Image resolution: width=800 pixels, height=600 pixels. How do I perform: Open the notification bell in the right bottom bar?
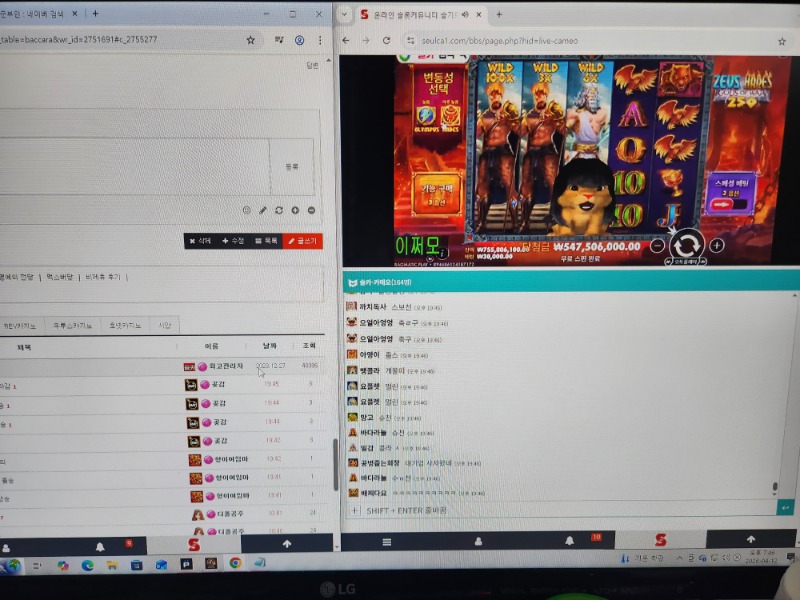pyautogui.click(x=570, y=540)
